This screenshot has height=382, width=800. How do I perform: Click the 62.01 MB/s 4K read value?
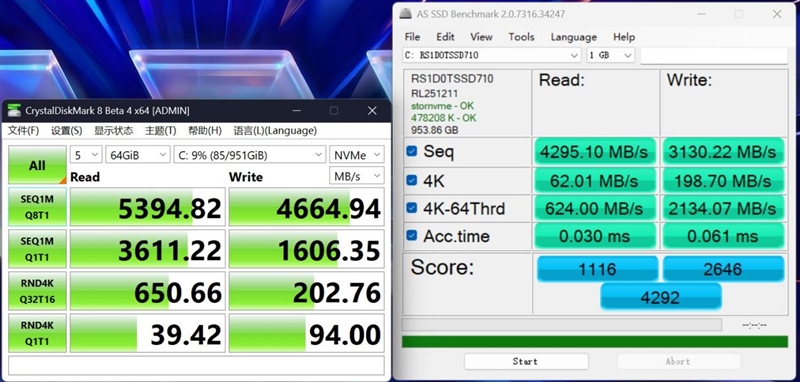(x=594, y=180)
